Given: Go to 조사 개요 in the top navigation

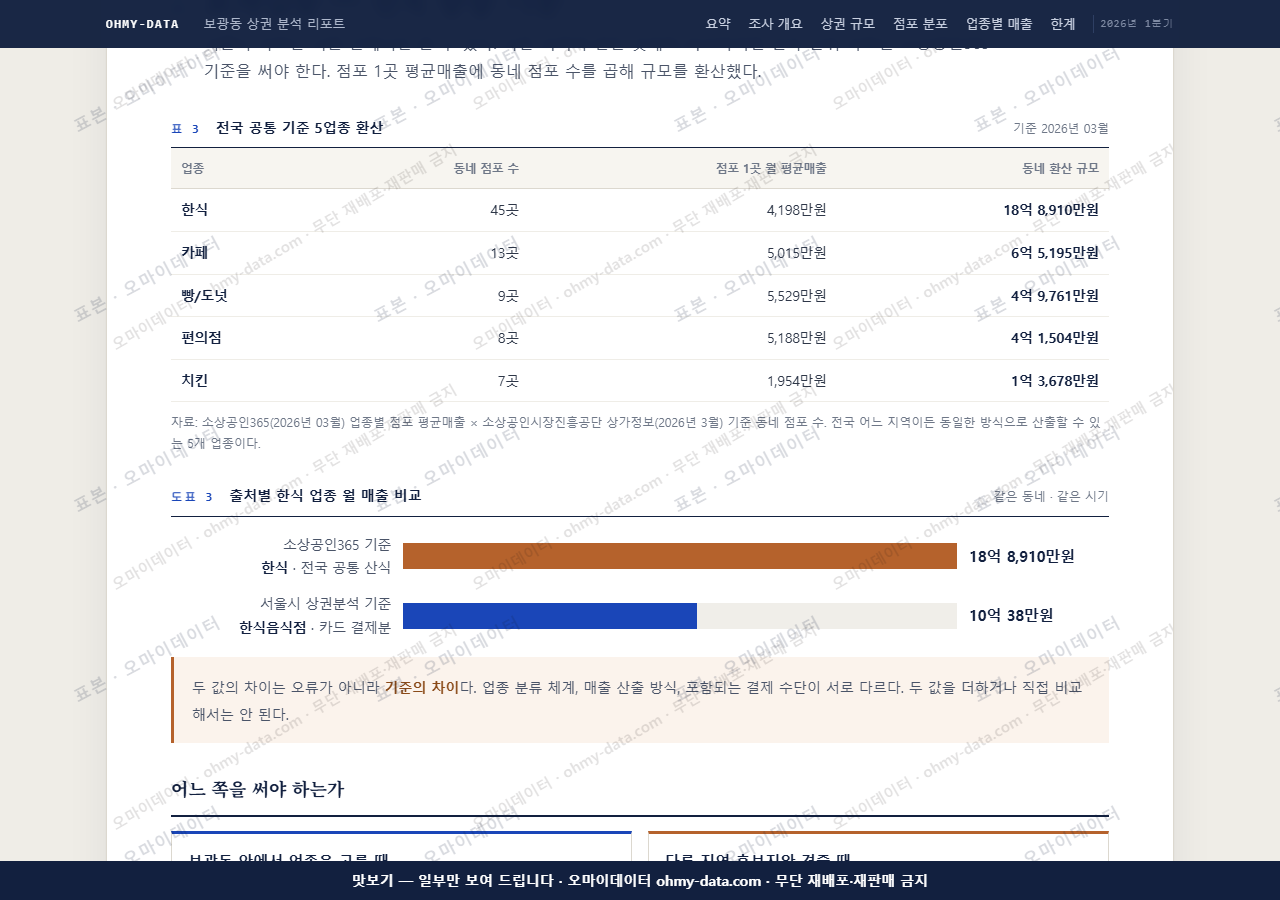Looking at the screenshot, I should click(775, 24).
